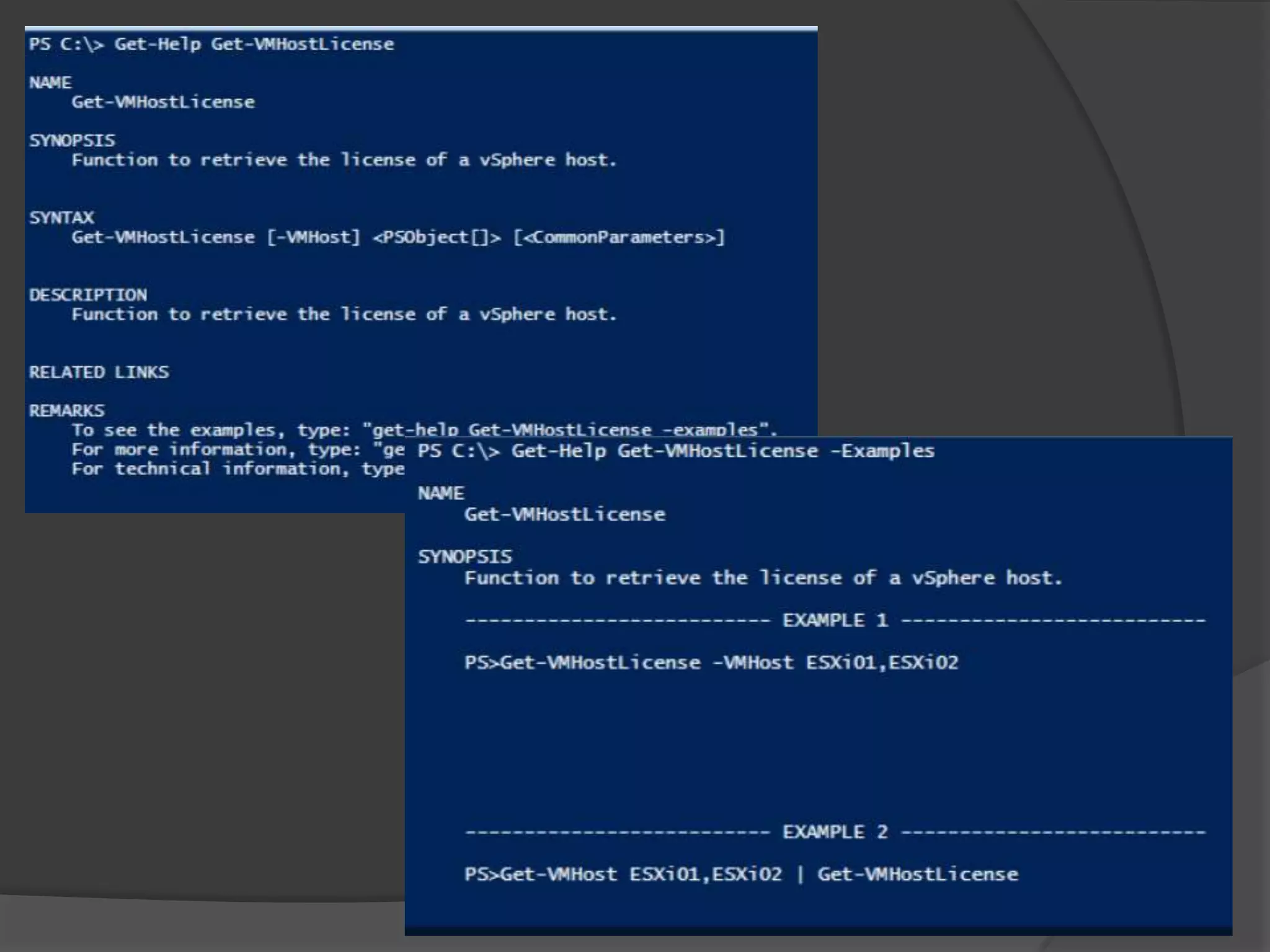The width and height of the screenshot is (1270, 952).
Task: Click the SYNOPSIS heading in the upper console
Action: point(72,141)
